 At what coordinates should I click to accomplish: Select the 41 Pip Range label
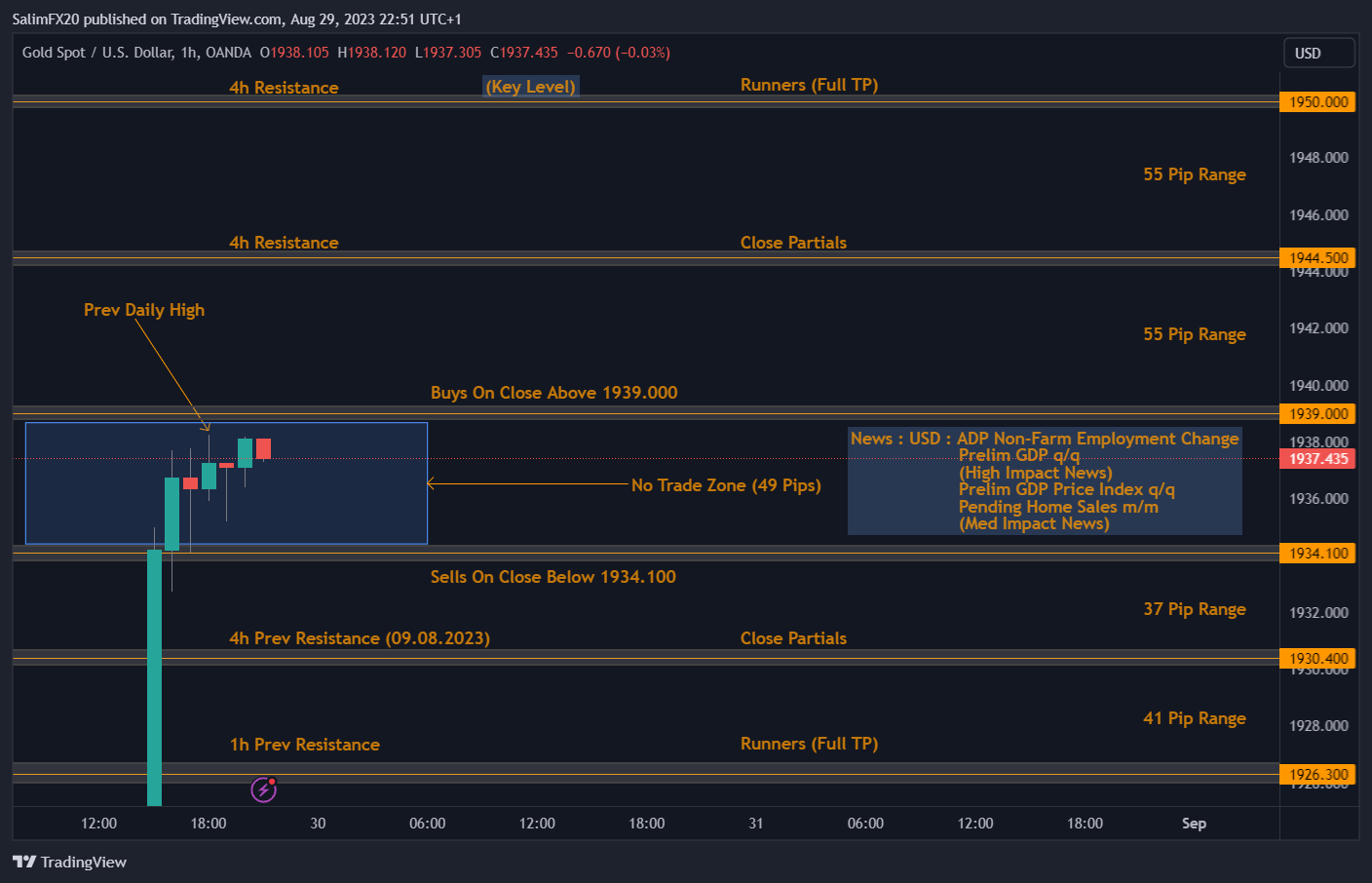click(1195, 718)
